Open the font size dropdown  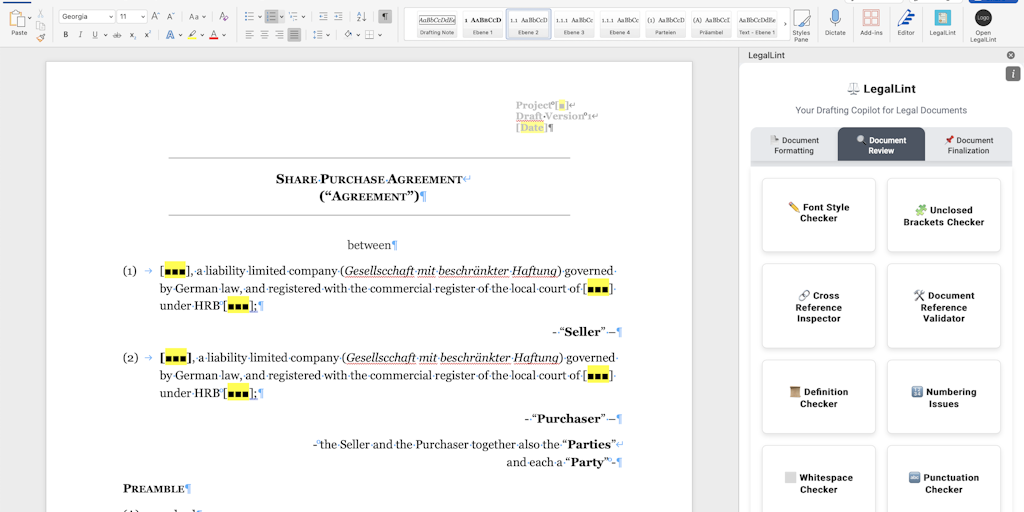click(x=131, y=16)
